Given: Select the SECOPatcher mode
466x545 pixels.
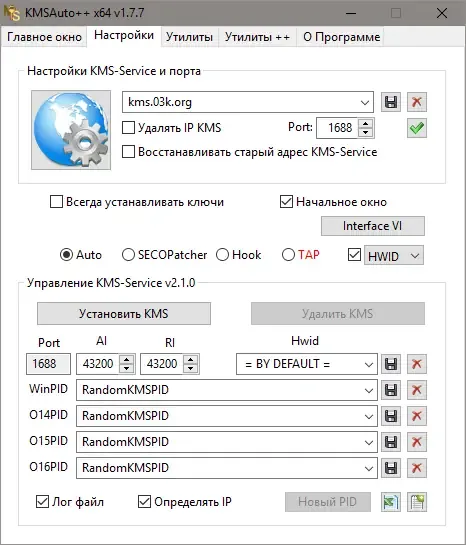Looking at the screenshot, I should [x=128, y=255].
